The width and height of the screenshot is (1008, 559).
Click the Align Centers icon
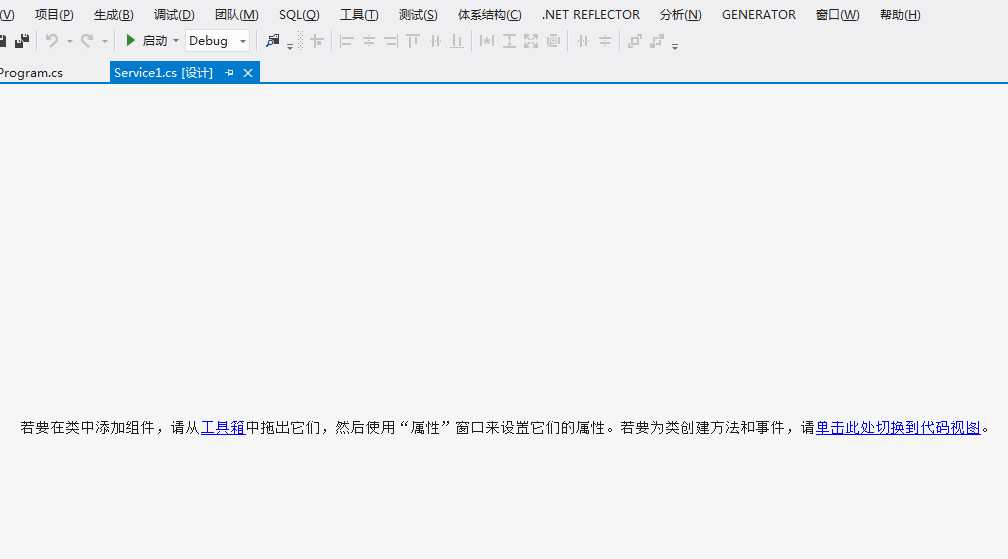tap(368, 41)
